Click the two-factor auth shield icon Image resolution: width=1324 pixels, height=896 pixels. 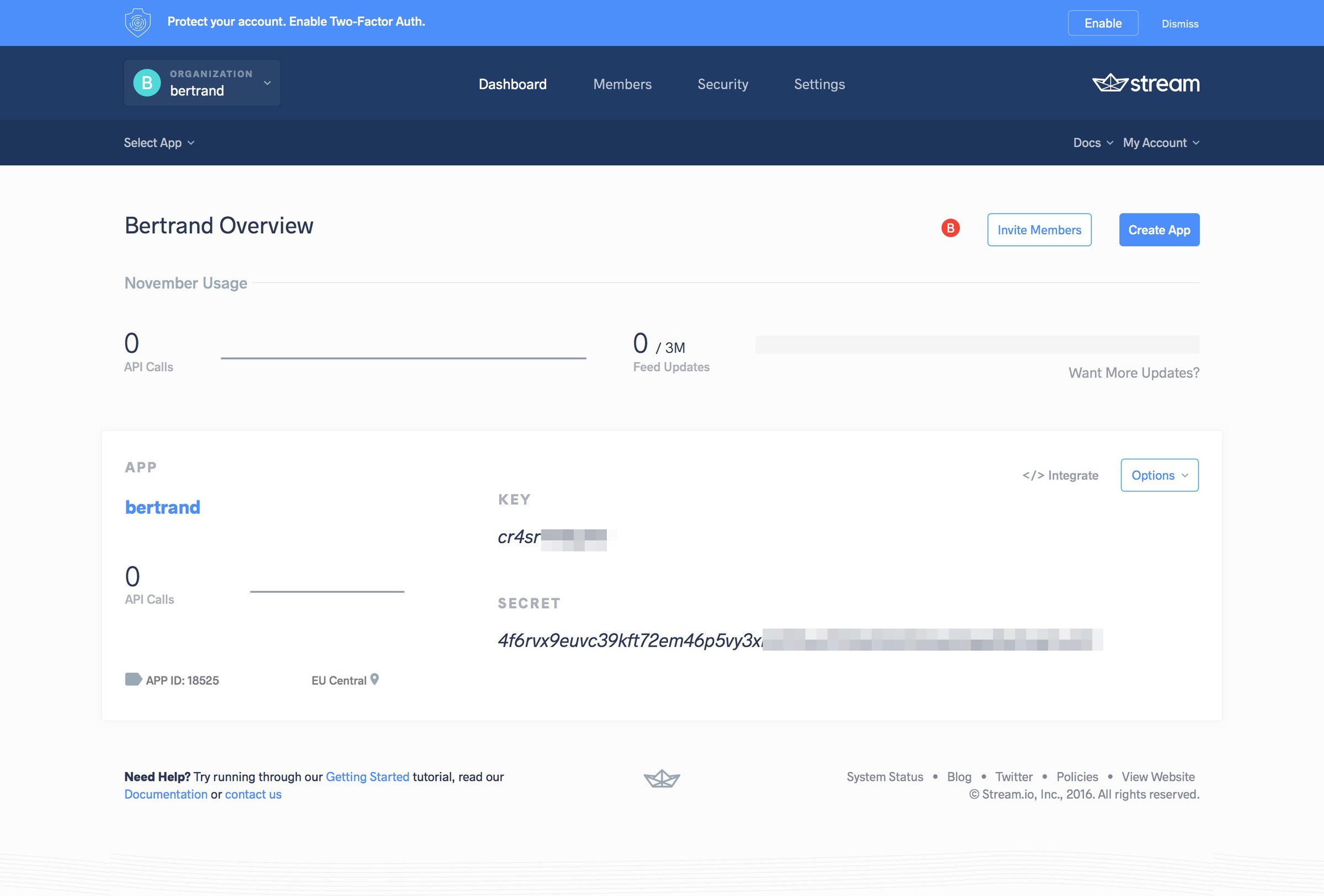138,23
